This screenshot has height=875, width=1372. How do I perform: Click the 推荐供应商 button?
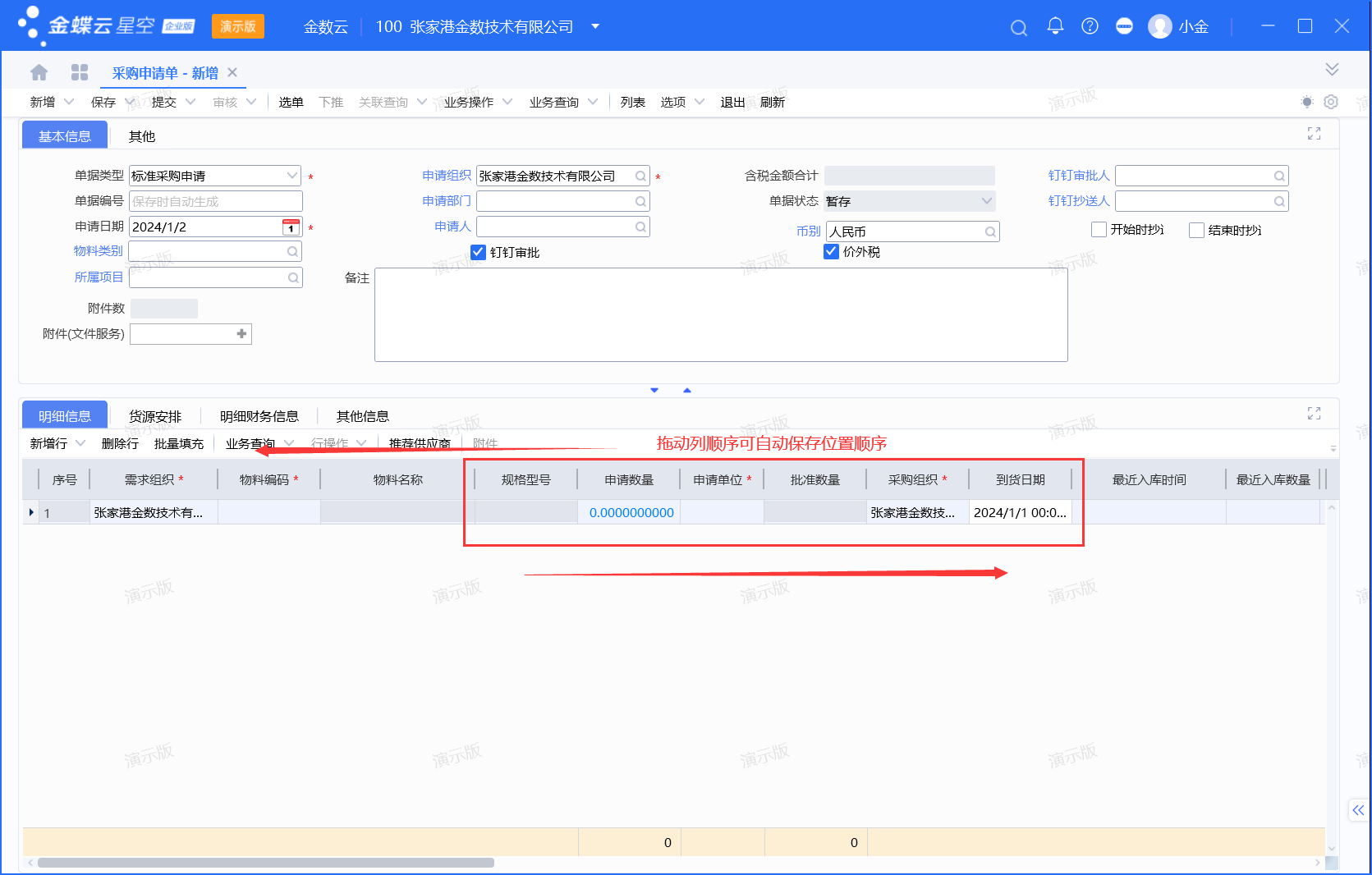[420, 443]
